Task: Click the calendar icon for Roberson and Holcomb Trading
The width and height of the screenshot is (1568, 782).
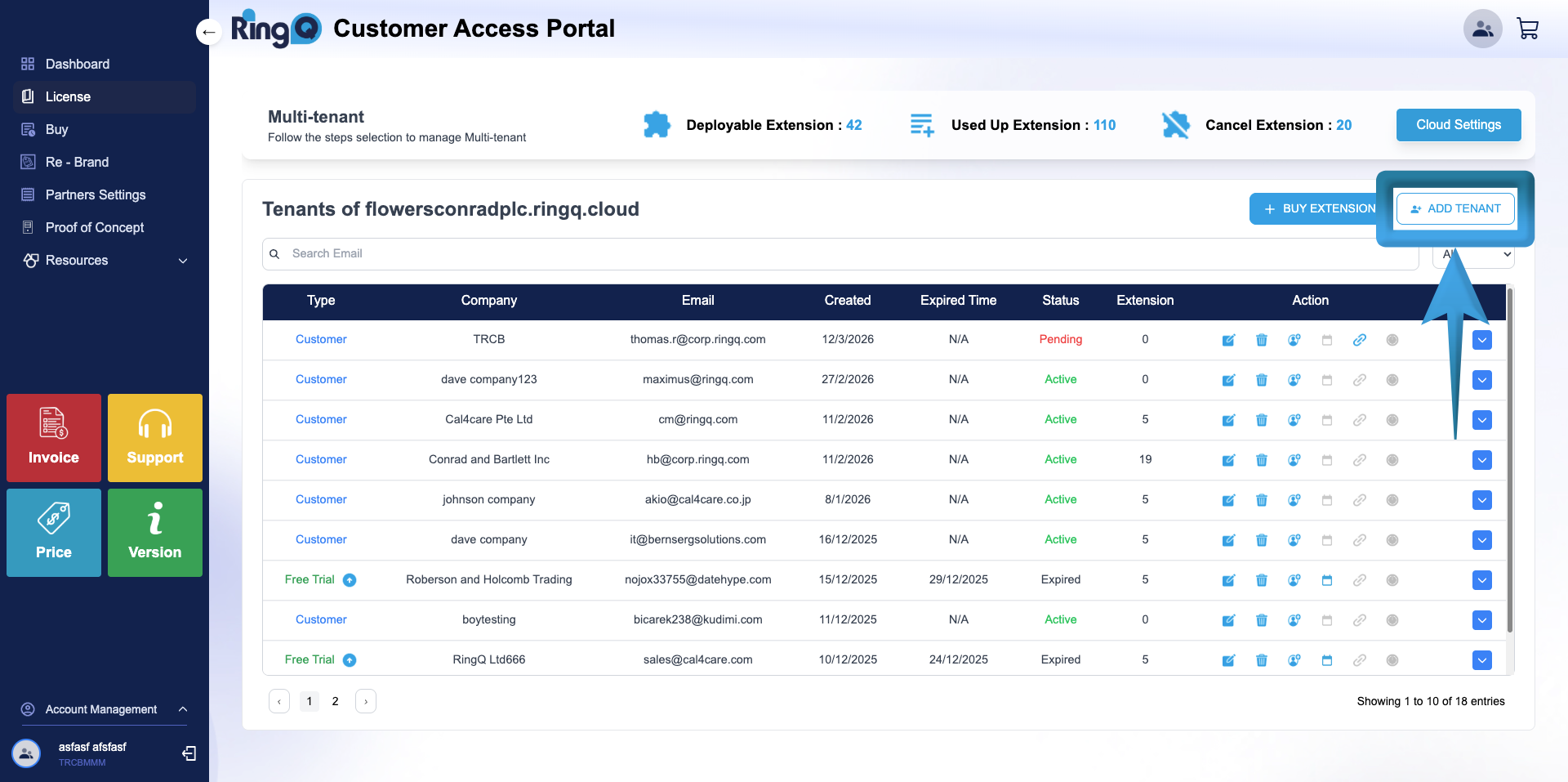Action: click(x=1326, y=580)
